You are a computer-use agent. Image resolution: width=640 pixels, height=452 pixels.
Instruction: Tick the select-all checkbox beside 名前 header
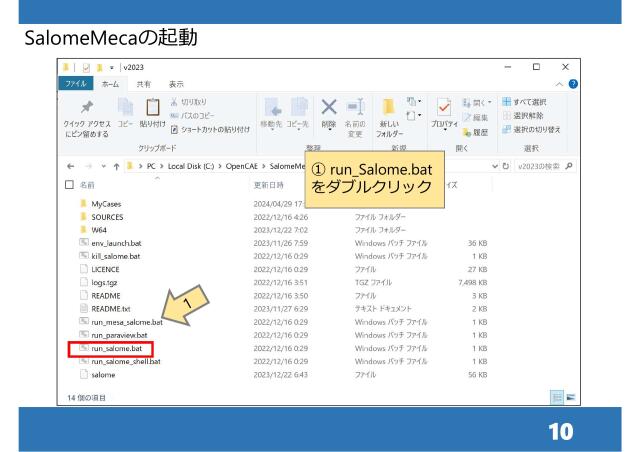coord(67,185)
